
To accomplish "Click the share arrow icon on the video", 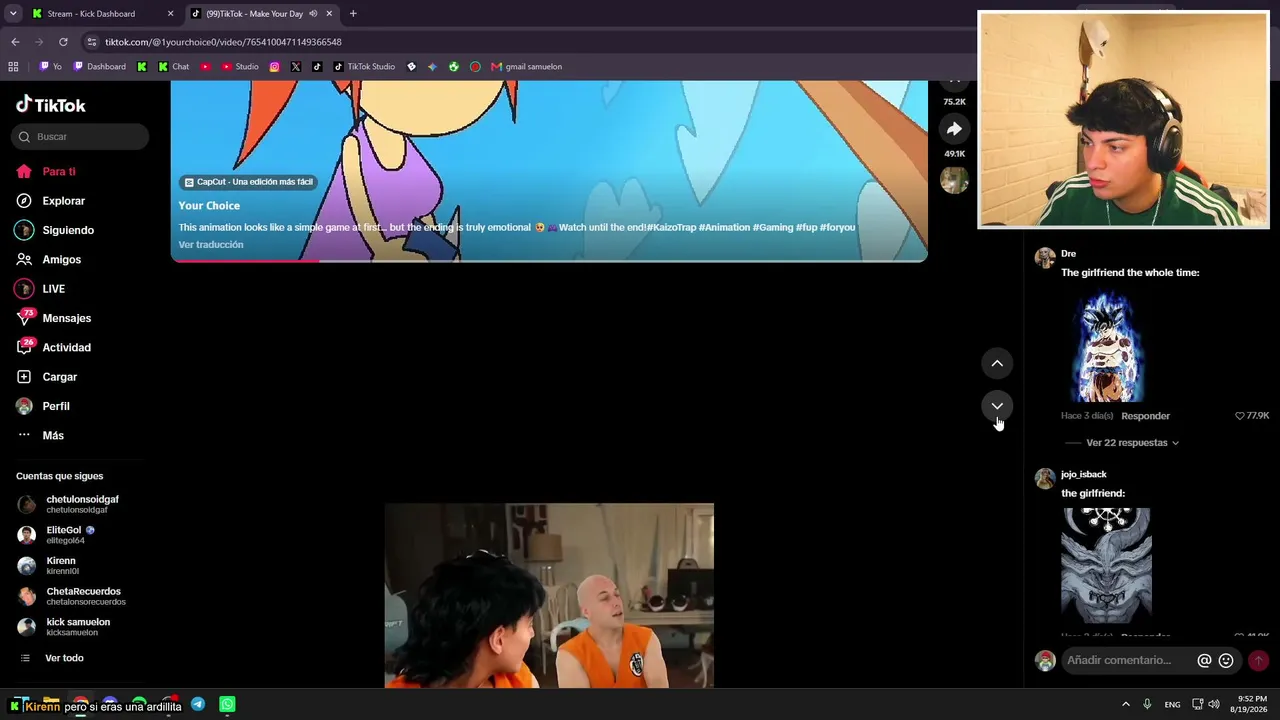I will pos(954,129).
